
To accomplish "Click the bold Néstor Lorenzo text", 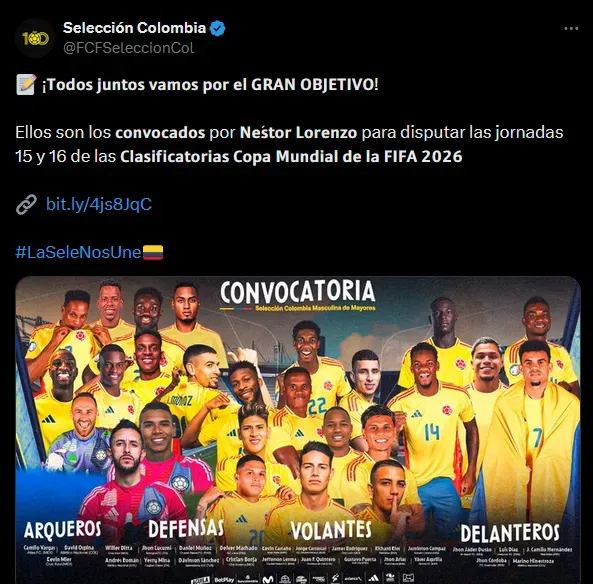I will tap(298, 133).
